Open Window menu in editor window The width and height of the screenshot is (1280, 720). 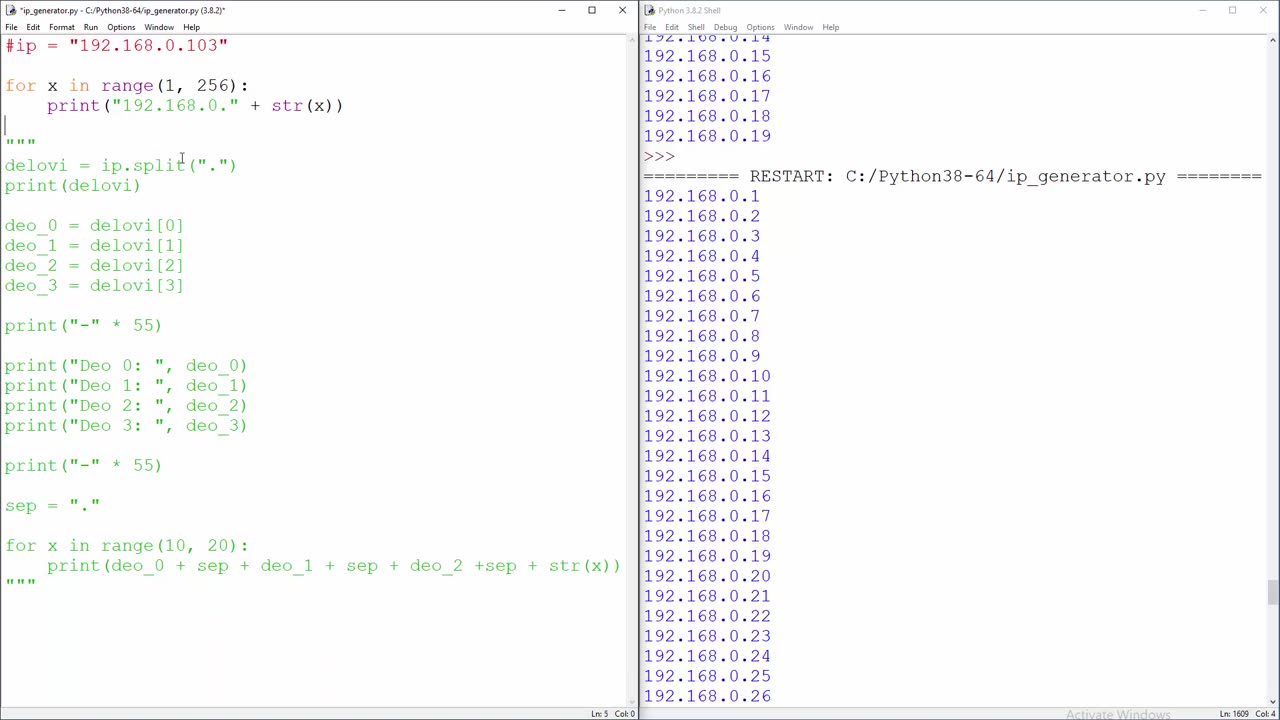tap(159, 27)
